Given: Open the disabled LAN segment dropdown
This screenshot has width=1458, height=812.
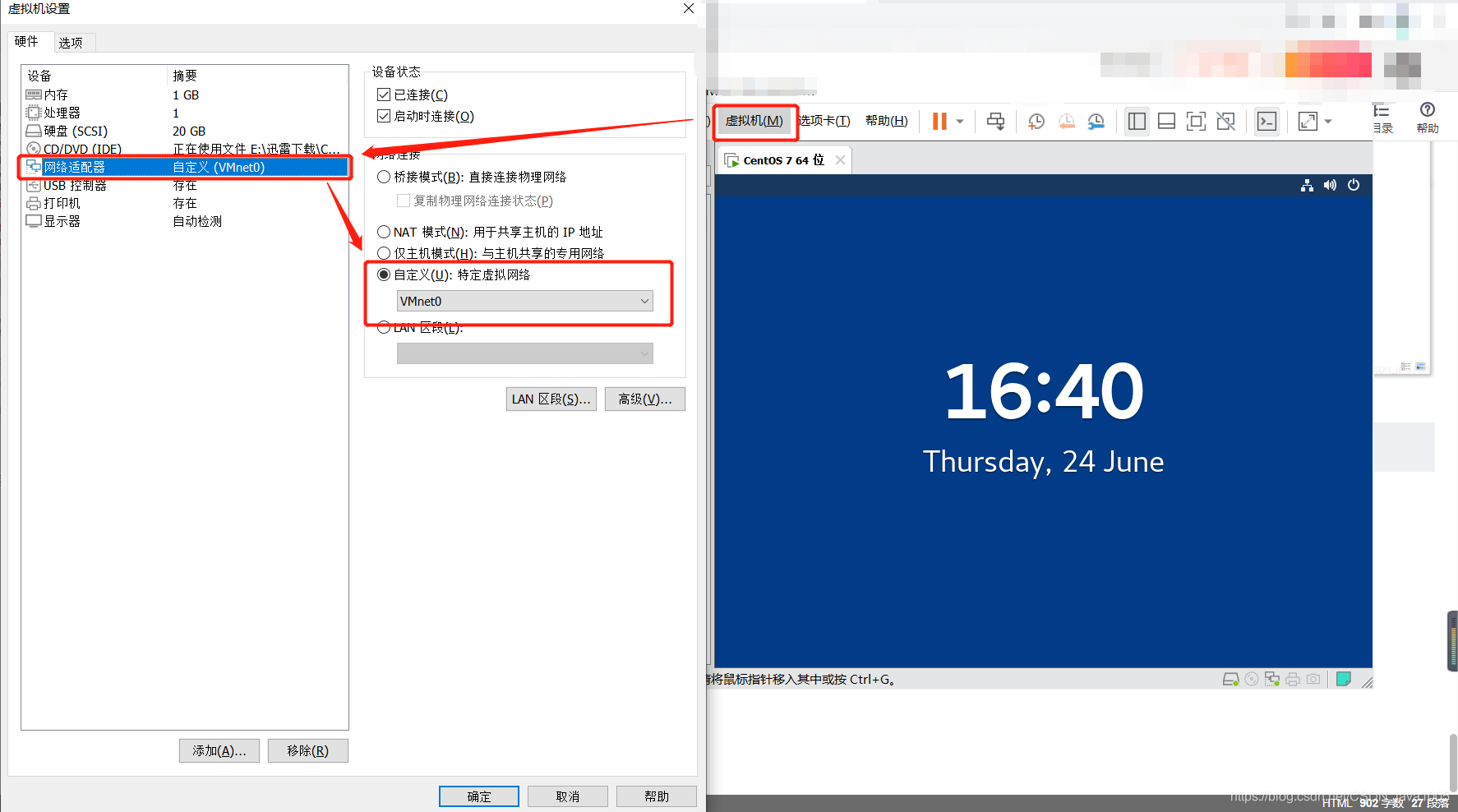Looking at the screenshot, I should pos(525,353).
